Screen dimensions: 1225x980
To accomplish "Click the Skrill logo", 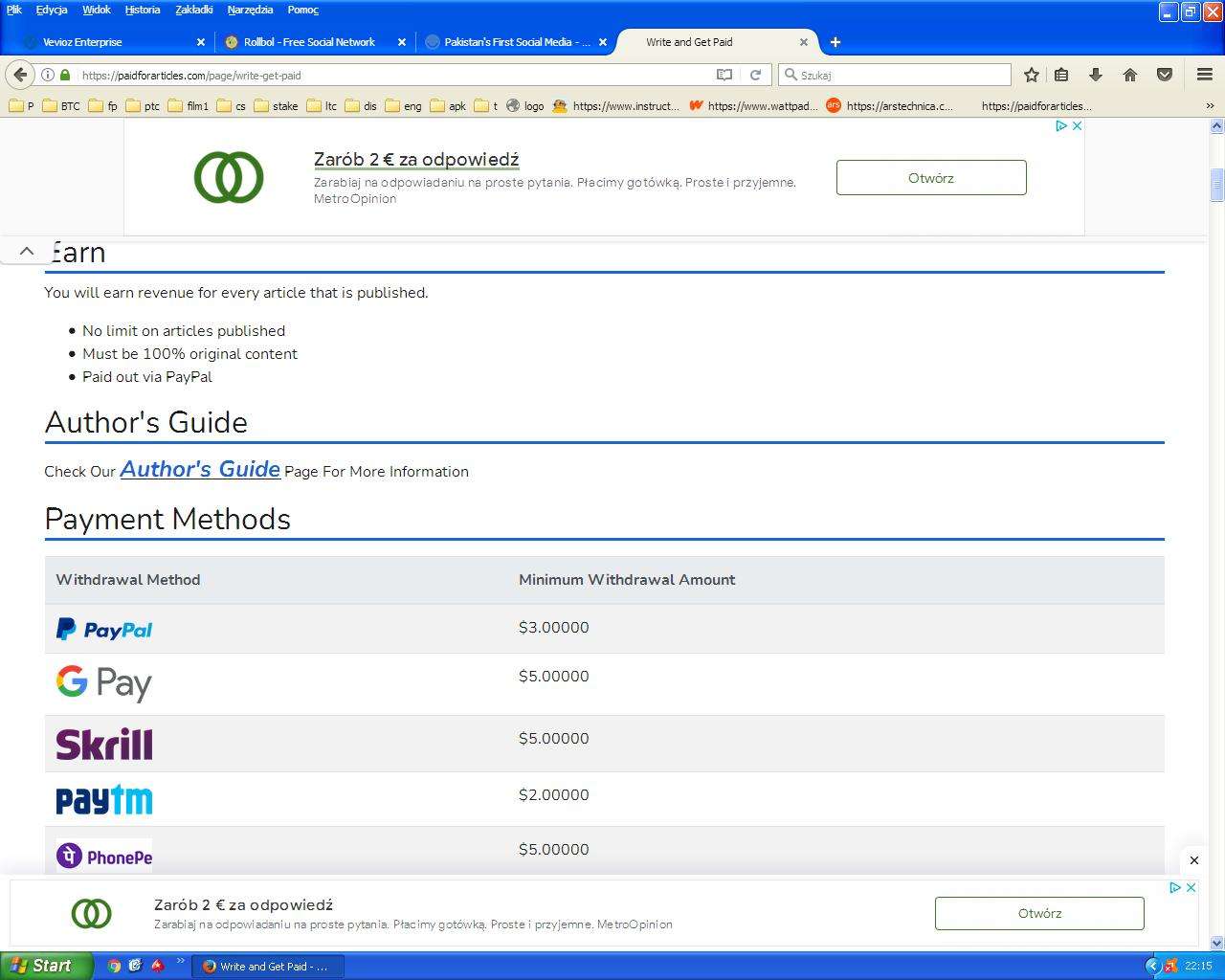I will 104,745.
